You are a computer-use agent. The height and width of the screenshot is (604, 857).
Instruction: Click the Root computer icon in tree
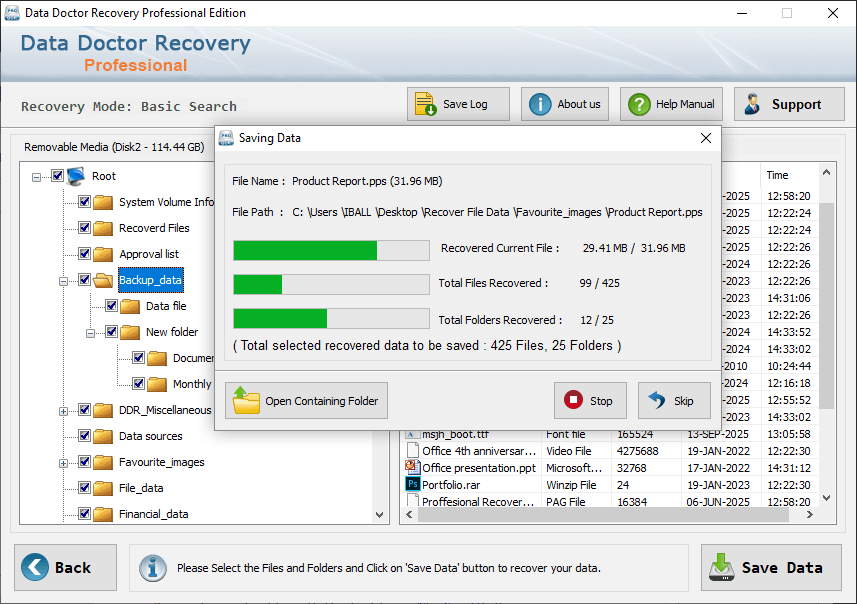click(x=76, y=176)
